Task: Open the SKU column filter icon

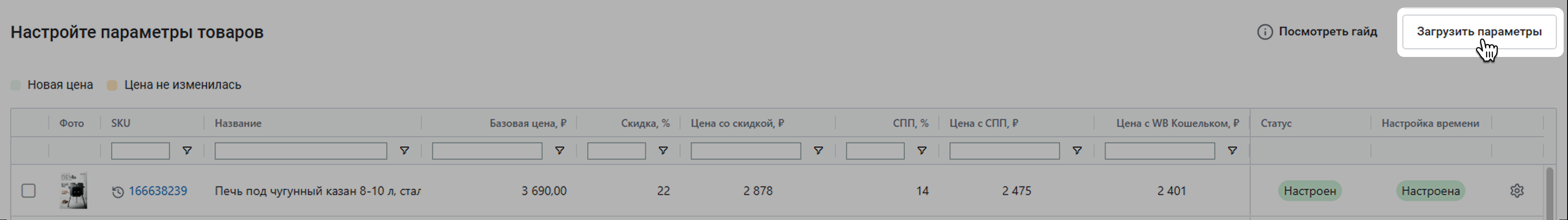Action: 187,151
